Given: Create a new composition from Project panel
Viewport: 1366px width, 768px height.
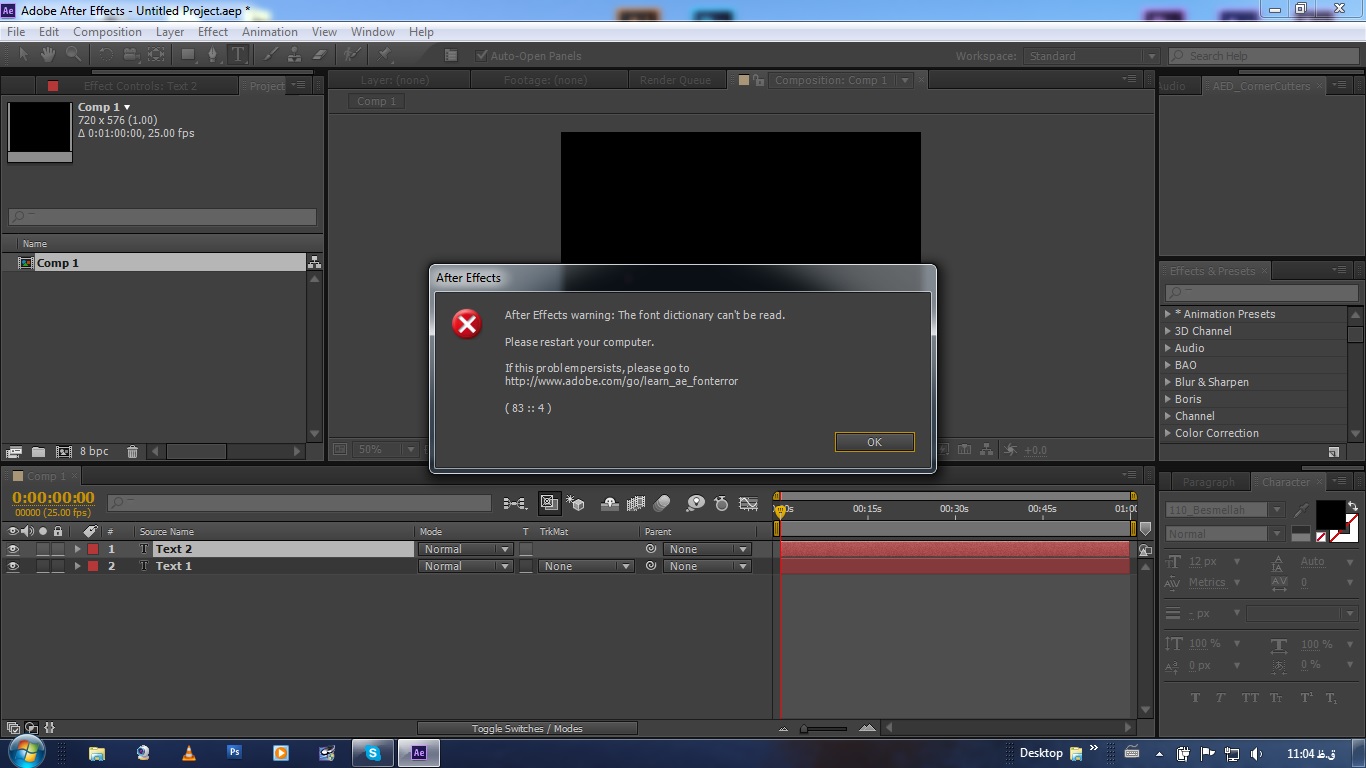Looking at the screenshot, I should [x=63, y=452].
